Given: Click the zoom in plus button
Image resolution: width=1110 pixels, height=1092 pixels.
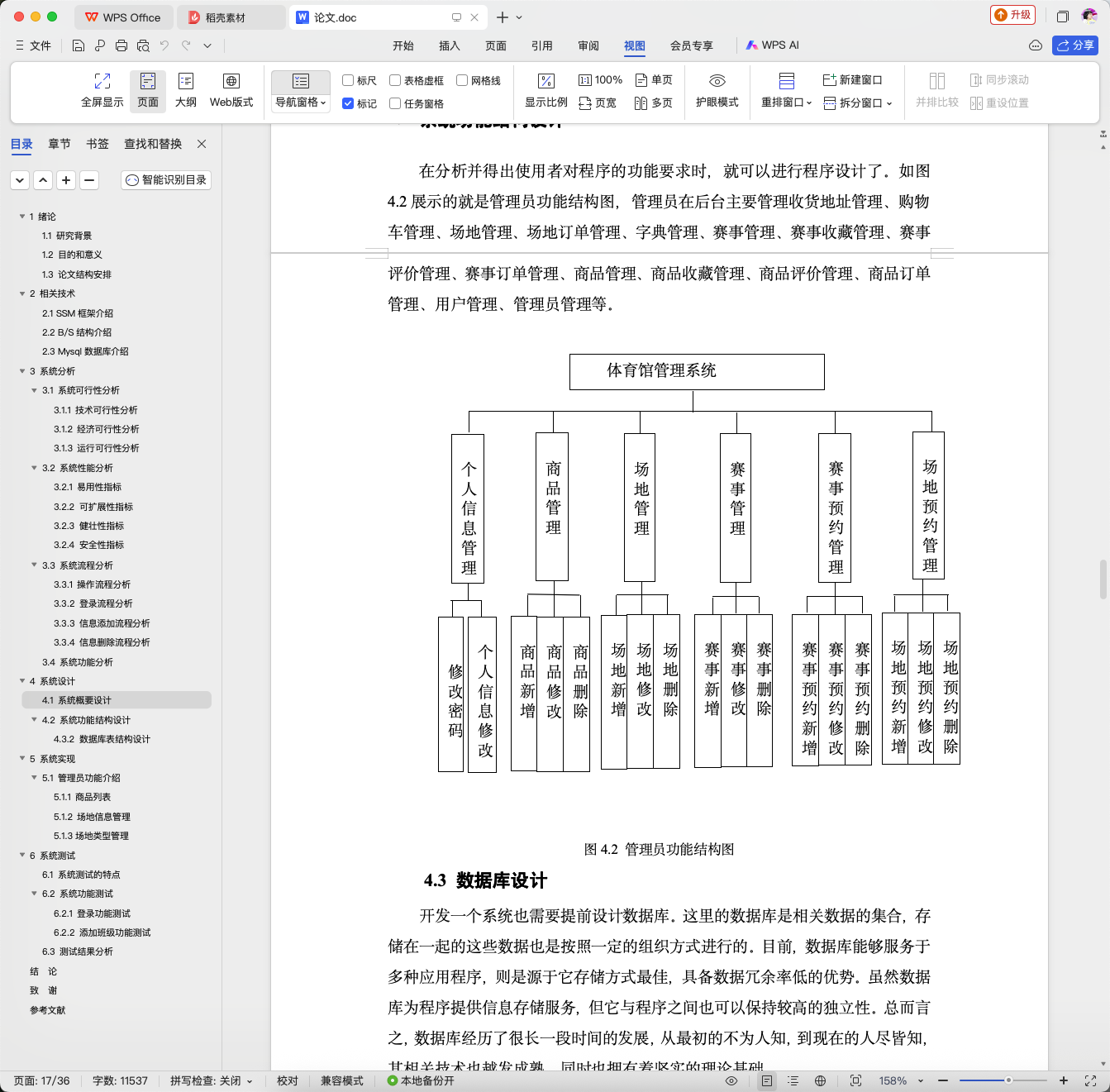Looking at the screenshot, I should coord(1064,1080).
